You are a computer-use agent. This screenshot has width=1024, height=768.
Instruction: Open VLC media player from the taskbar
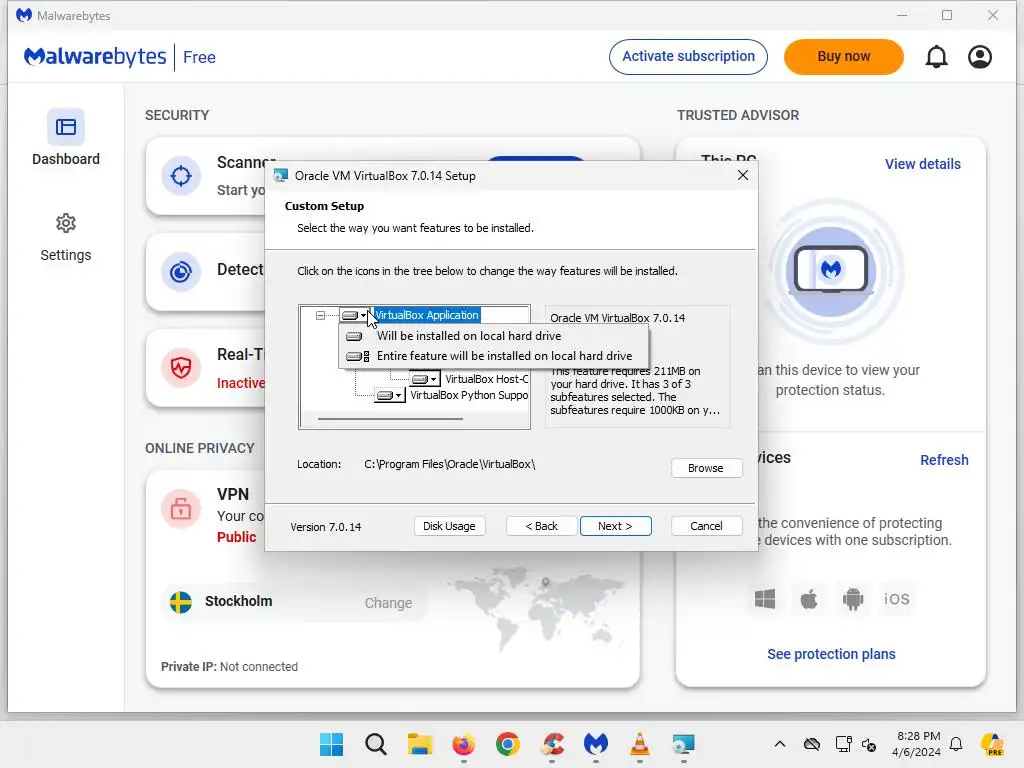640,744
